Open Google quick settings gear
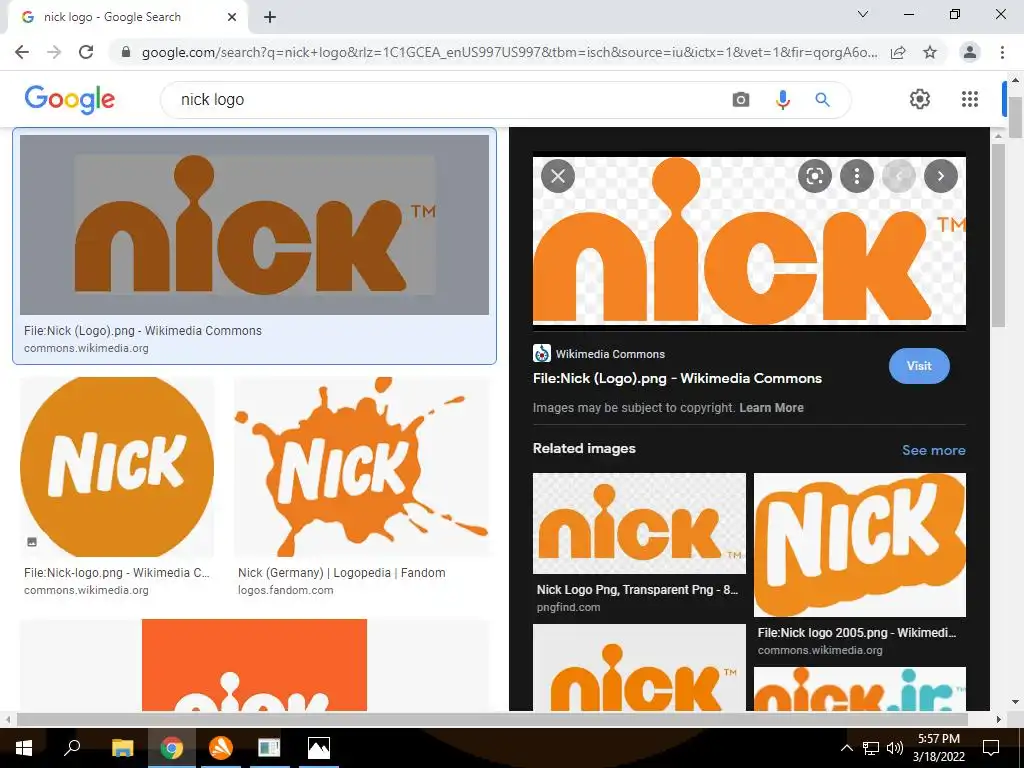This screenshot has height=768, width=1024. coord(920,99)
